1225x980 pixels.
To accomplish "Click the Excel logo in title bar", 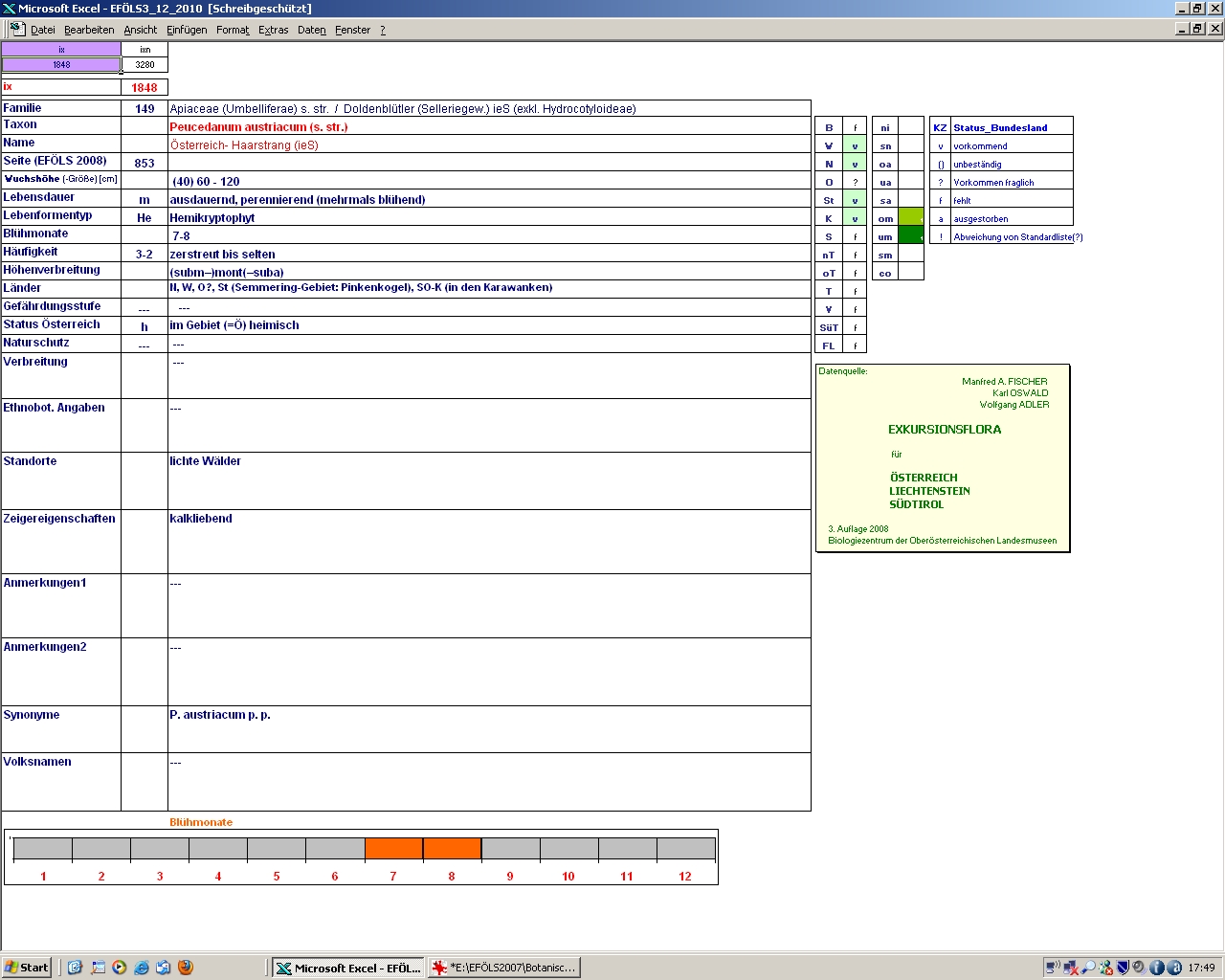I will (x=10, y=9).
